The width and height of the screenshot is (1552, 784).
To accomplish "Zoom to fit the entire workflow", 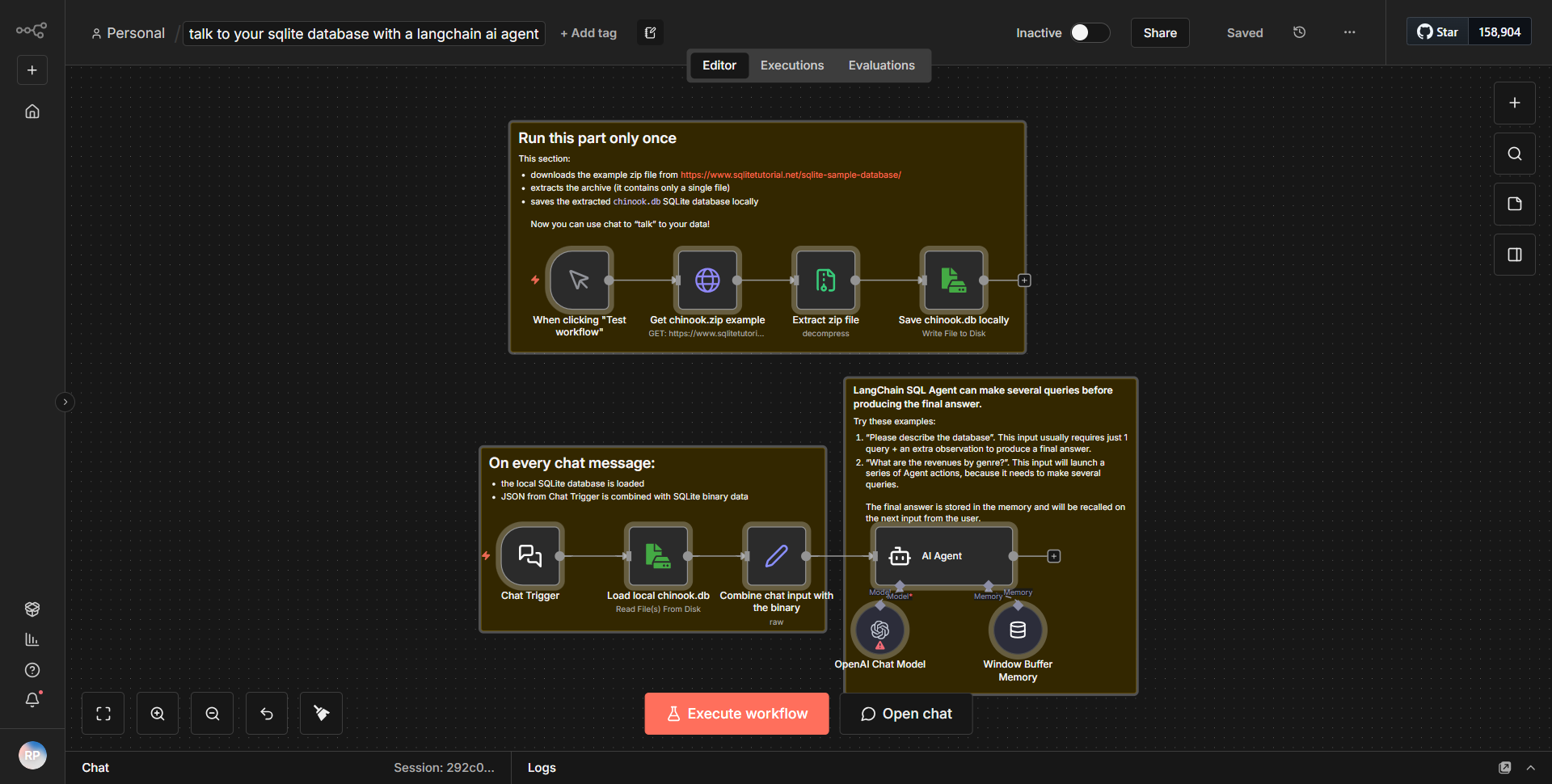I will 103,713.
